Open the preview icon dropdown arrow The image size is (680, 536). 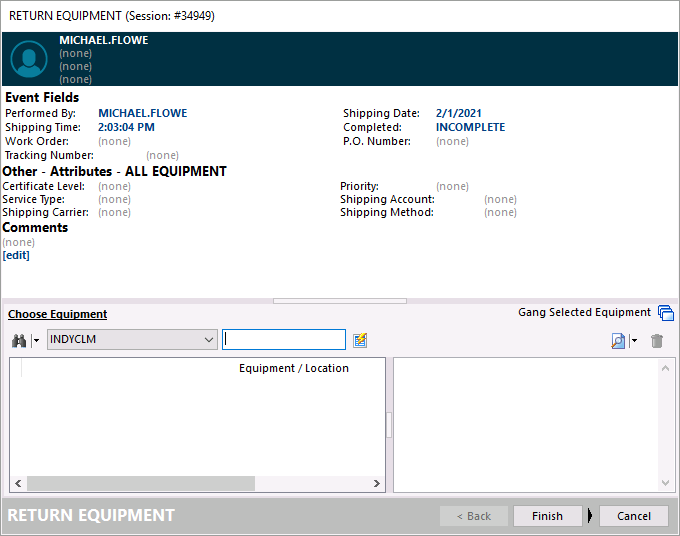coord(634,341)
